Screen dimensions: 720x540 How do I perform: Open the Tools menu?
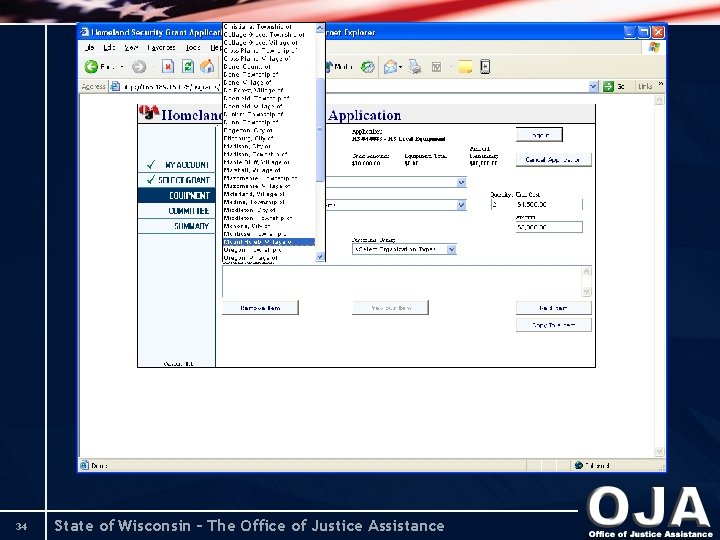tap(193, 47)
